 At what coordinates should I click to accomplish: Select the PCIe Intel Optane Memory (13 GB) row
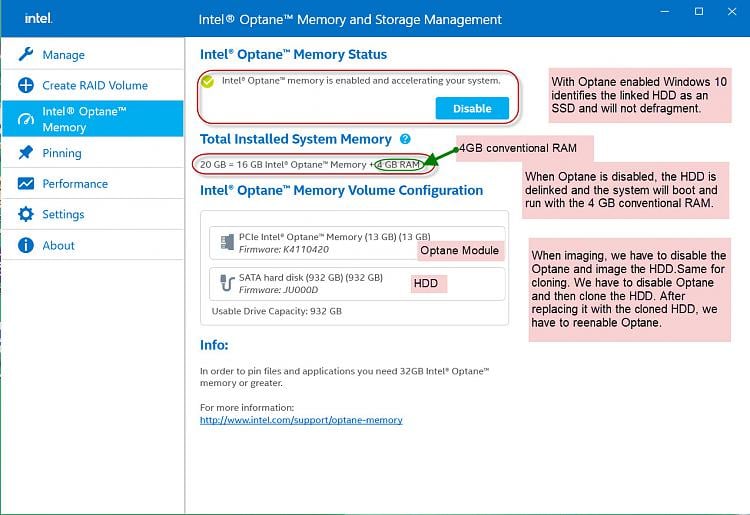tap(357, 243)
